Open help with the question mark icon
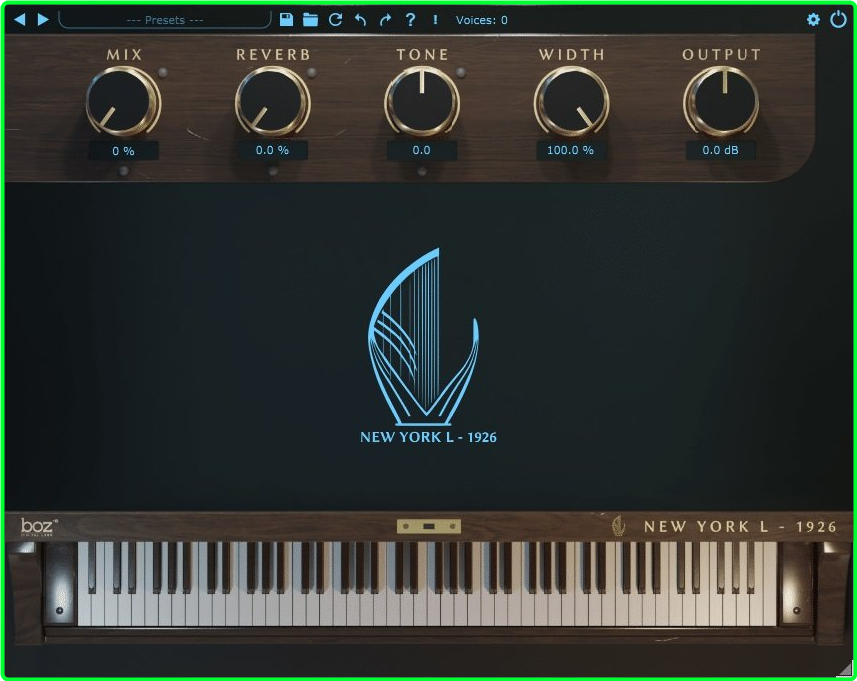The image size is (857, 681). coord(410,20)
